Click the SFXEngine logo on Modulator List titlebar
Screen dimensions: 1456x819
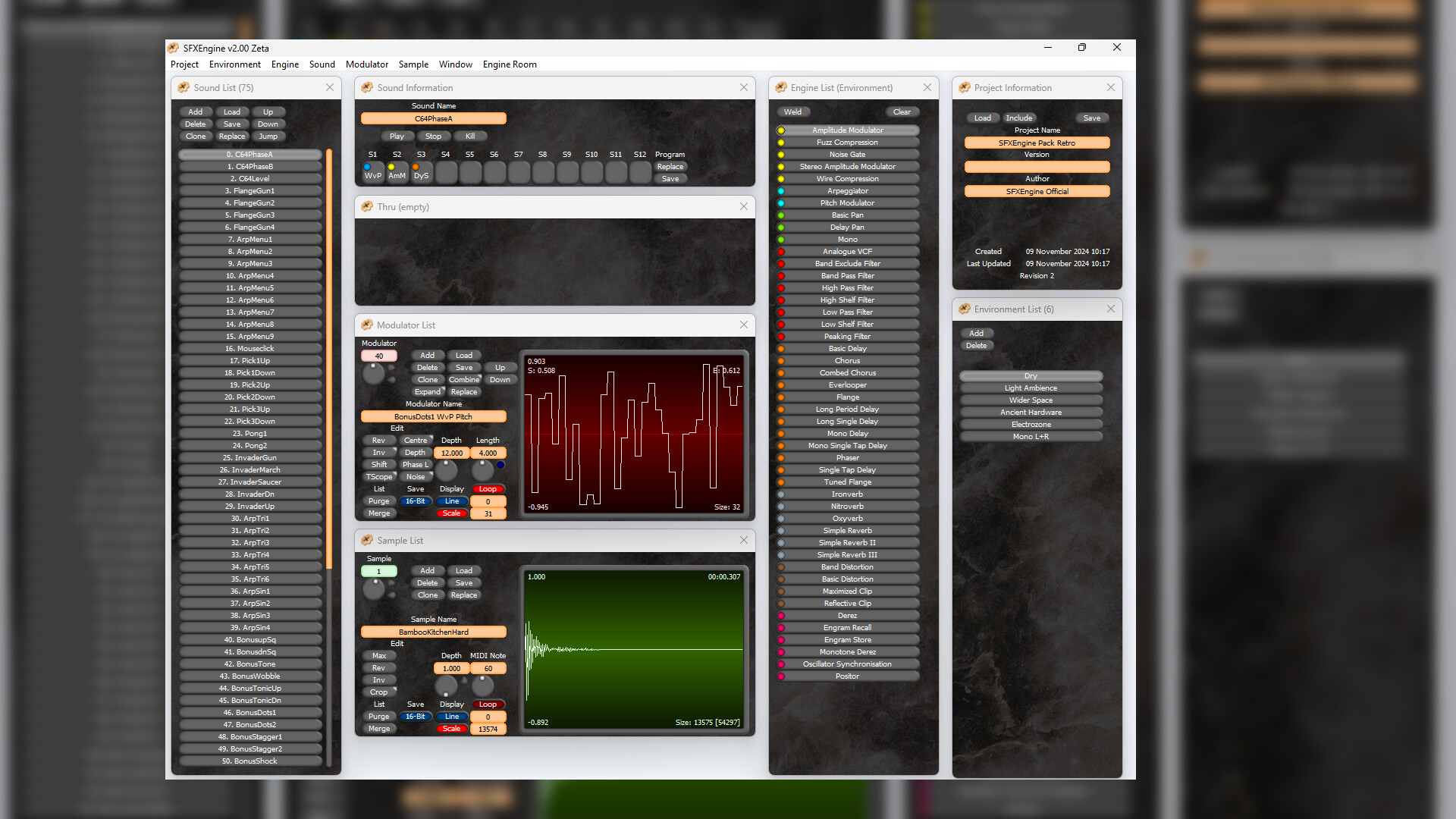(x=367, y=325)
